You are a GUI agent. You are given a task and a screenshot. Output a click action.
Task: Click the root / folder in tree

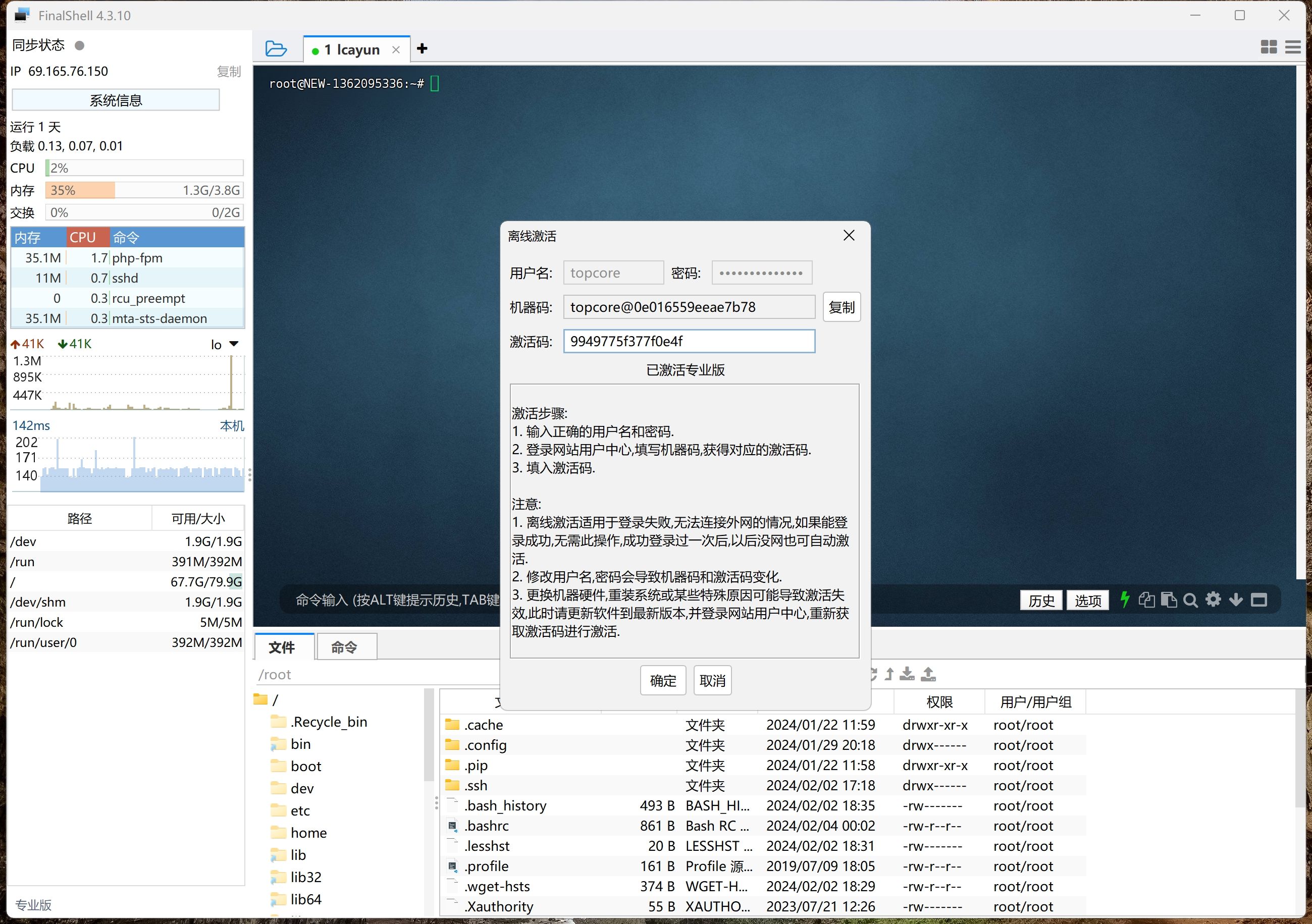267,699
